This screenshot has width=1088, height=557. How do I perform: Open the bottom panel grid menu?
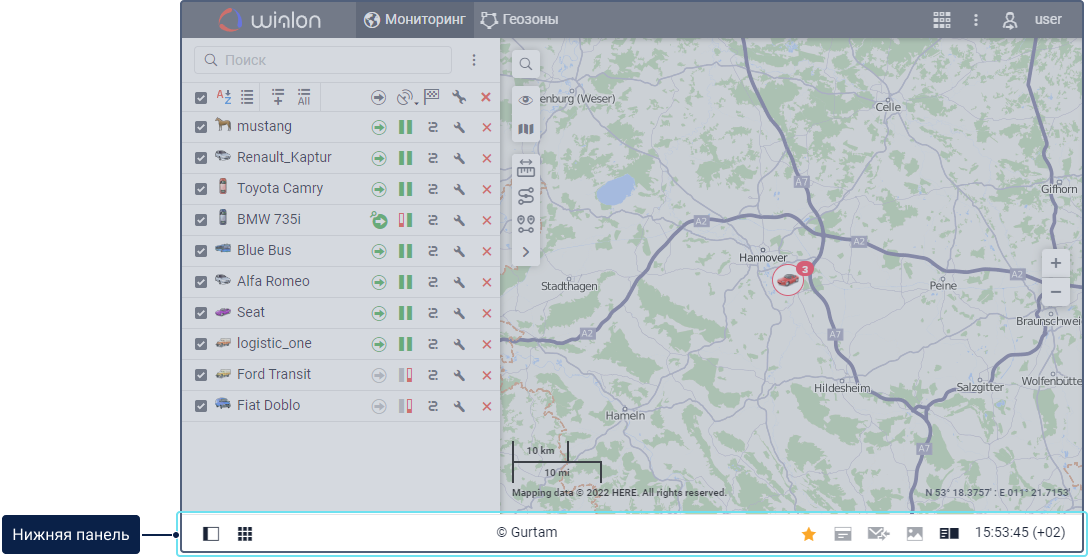(245, 533)
